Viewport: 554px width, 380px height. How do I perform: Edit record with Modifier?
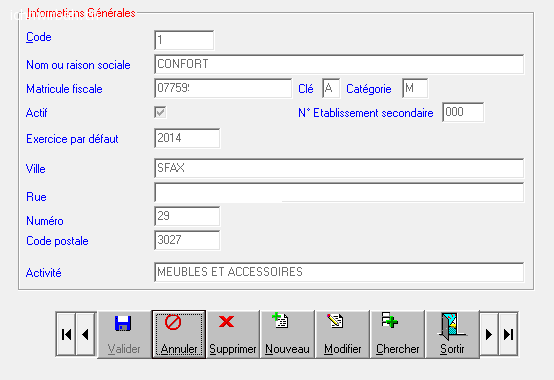[x=342, y=334]
